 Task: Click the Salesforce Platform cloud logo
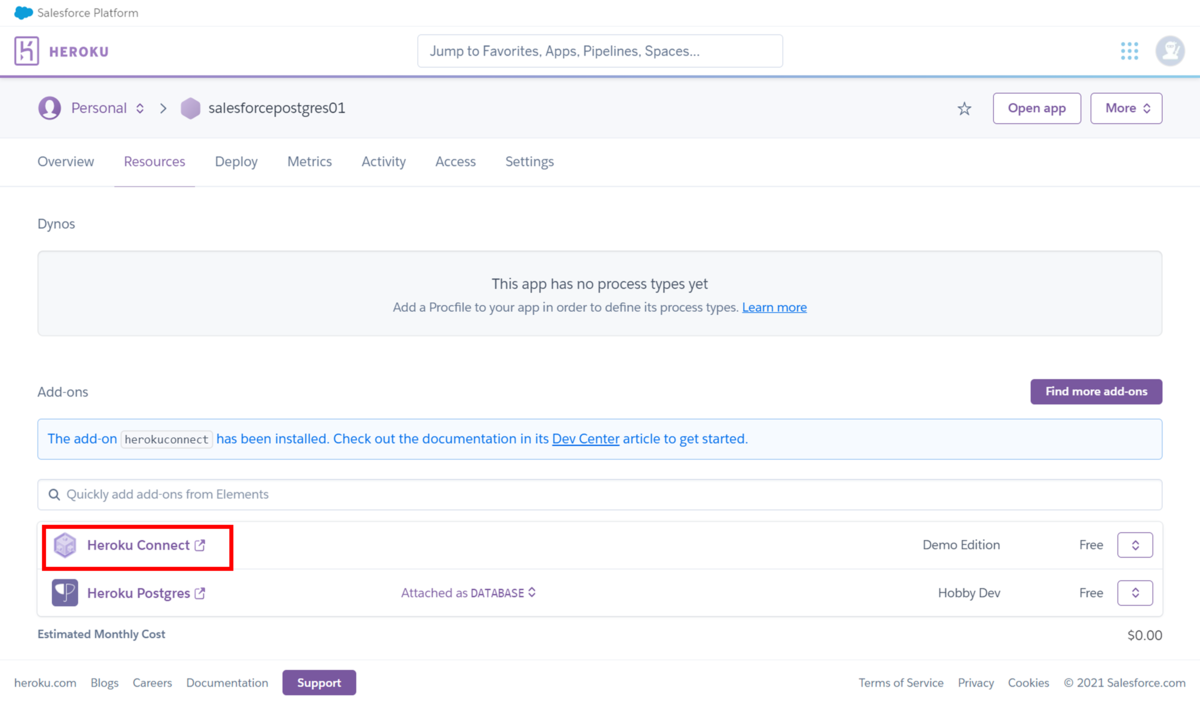tap(23, 13)
